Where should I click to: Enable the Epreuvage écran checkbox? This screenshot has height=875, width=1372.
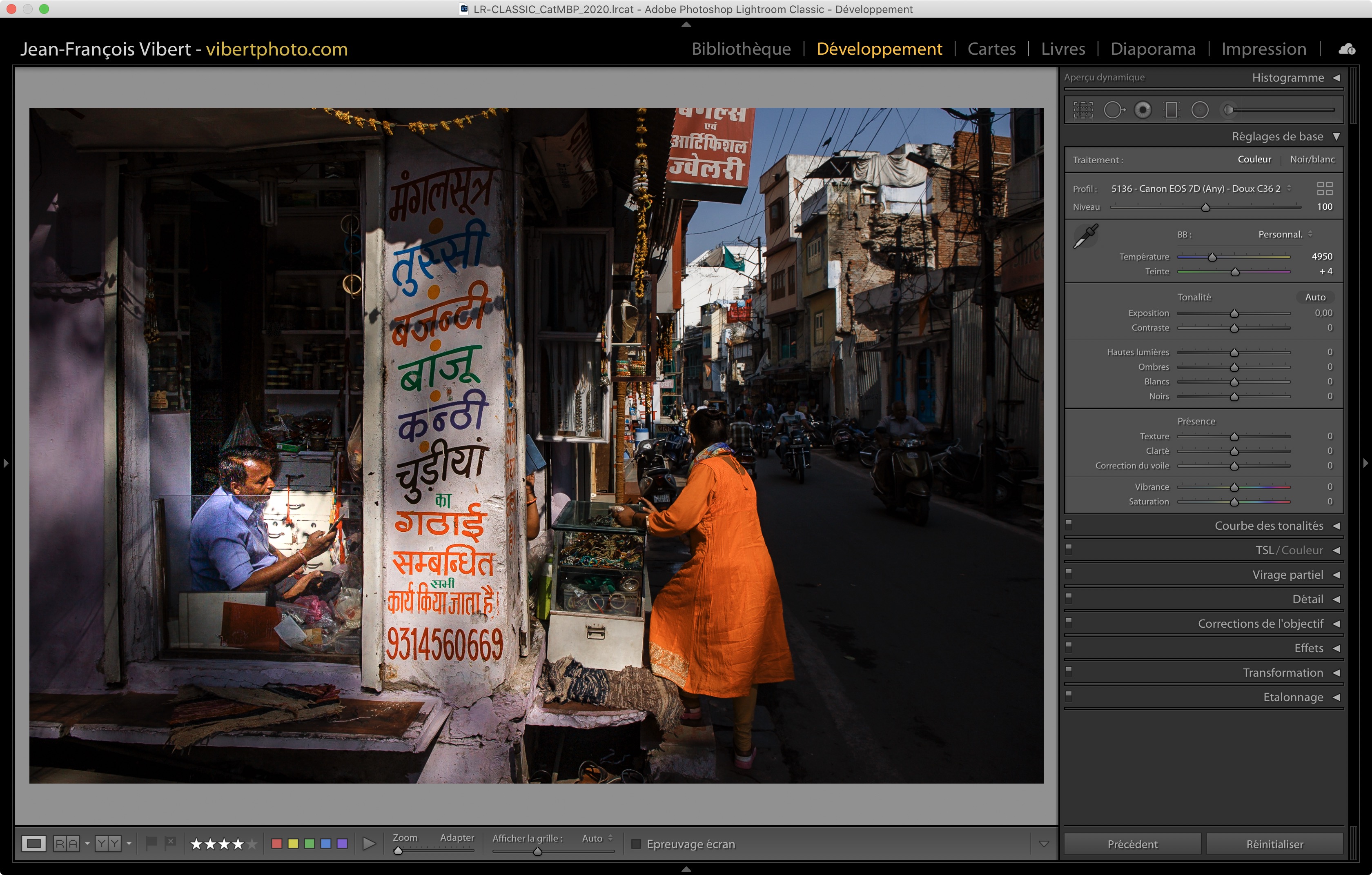click(x=637, y=844)
